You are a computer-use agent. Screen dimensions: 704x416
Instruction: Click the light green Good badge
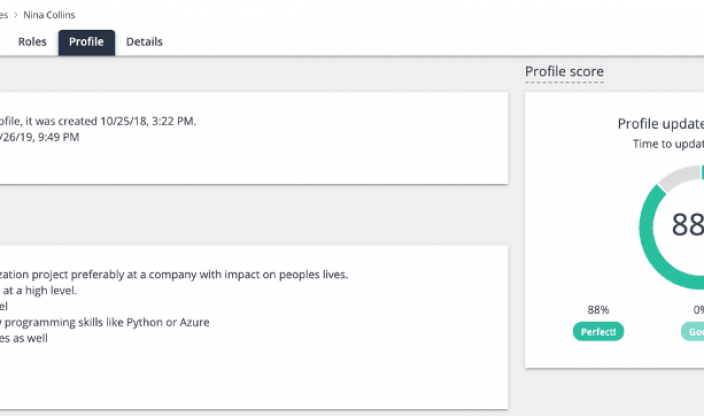tap(694, 332)
